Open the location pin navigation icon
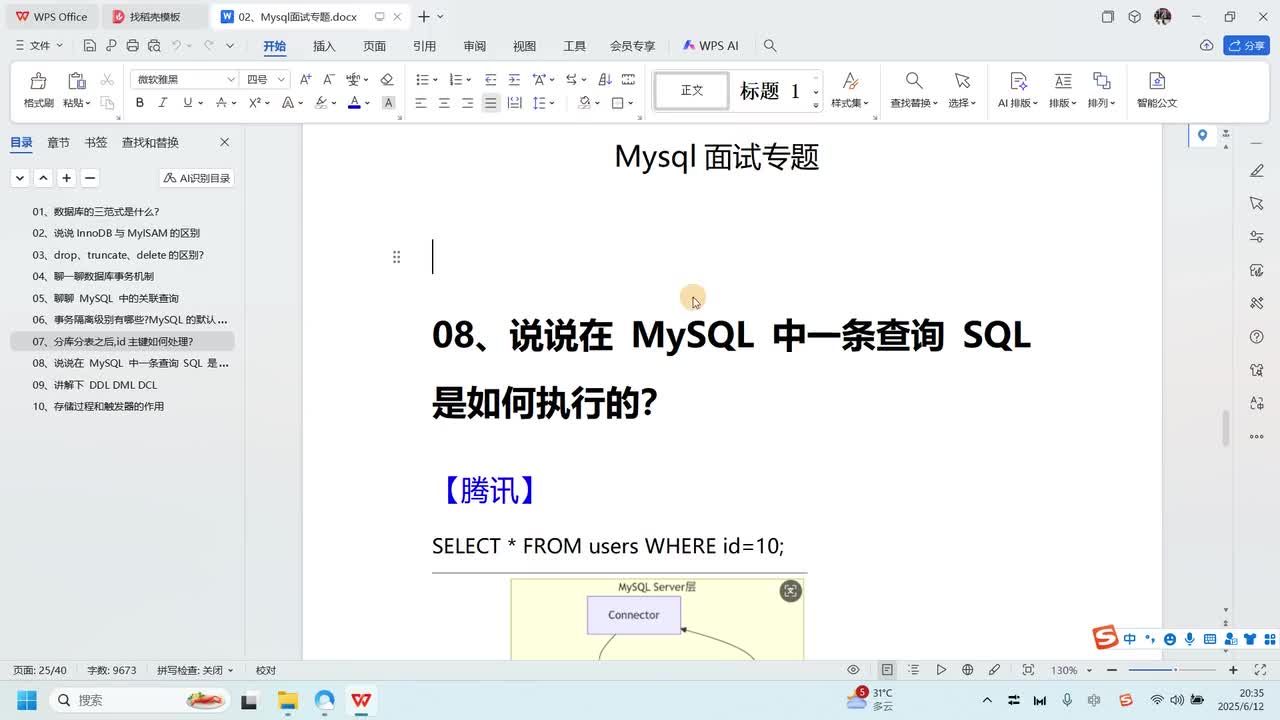The height and width of the screenshot is (720, 1280). point(1202,136)
